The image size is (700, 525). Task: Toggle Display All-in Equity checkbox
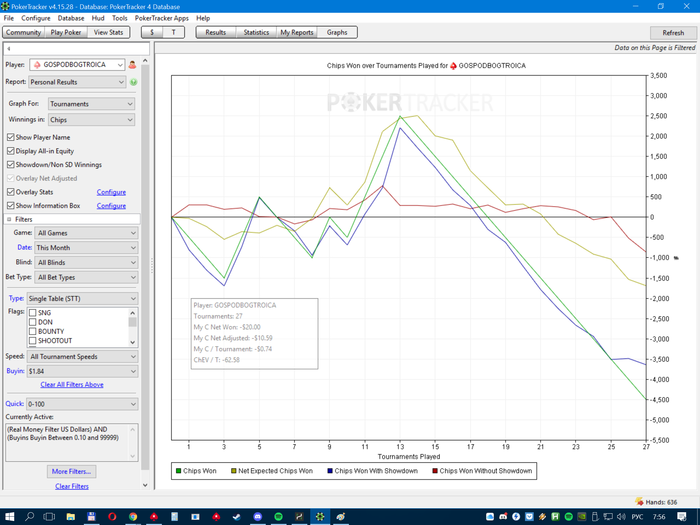click(11, 151)
